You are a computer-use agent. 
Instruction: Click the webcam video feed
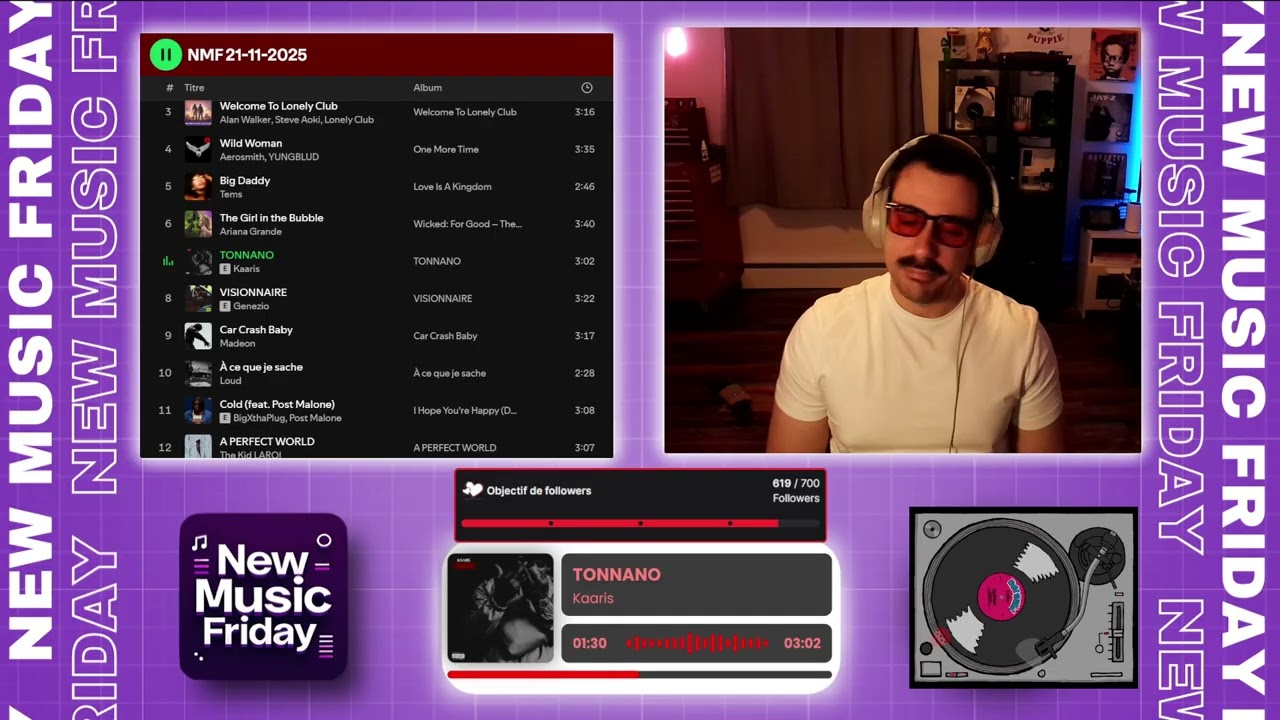[x=902, y=240]
